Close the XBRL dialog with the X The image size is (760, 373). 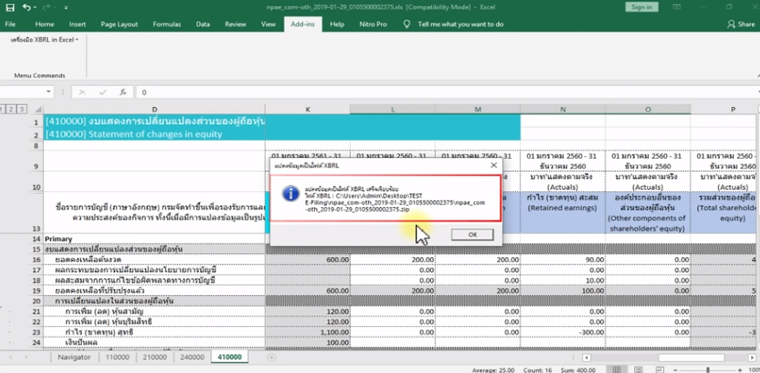[x=493, y=165]
